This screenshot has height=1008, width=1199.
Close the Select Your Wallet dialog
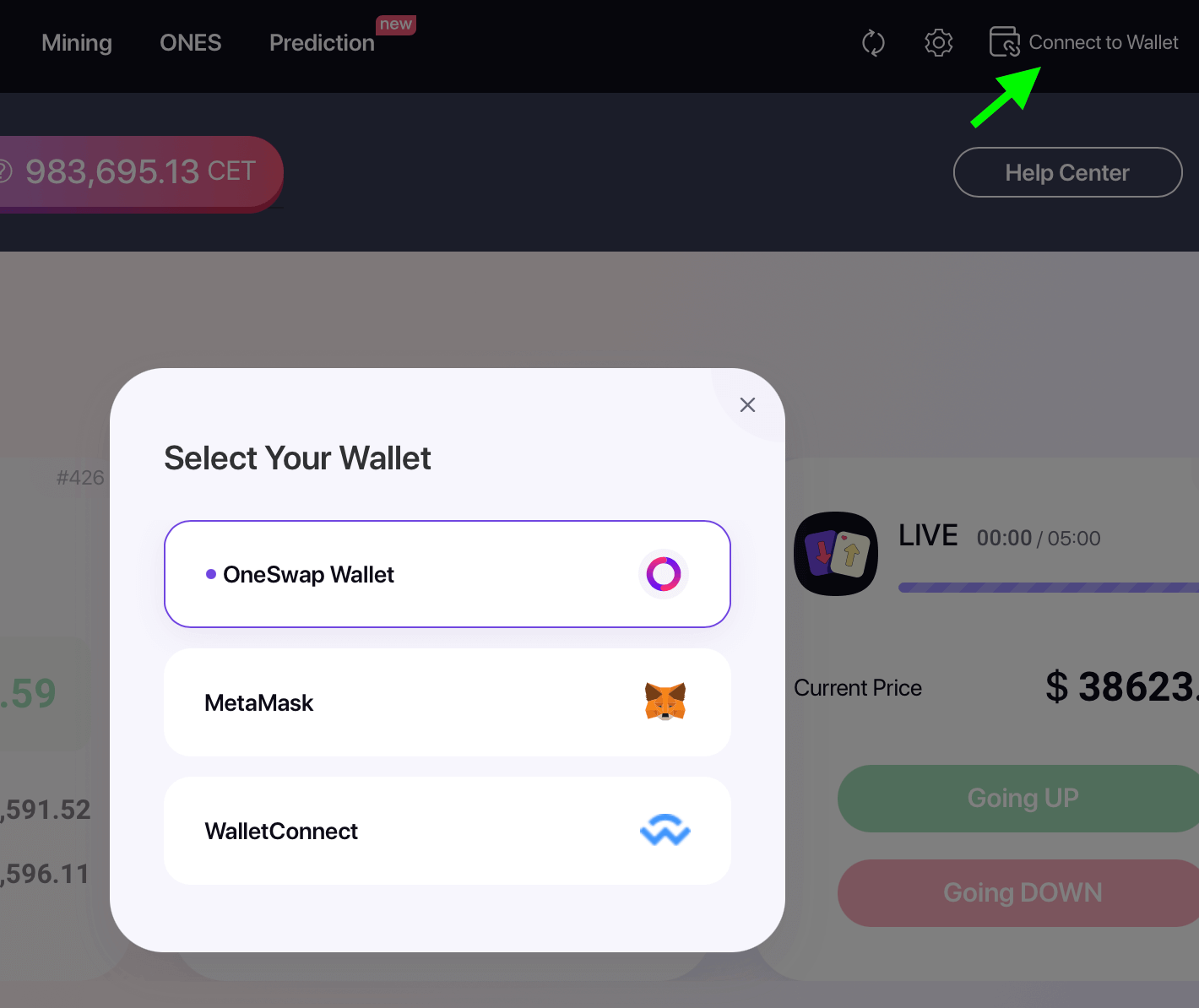(747, 405)
